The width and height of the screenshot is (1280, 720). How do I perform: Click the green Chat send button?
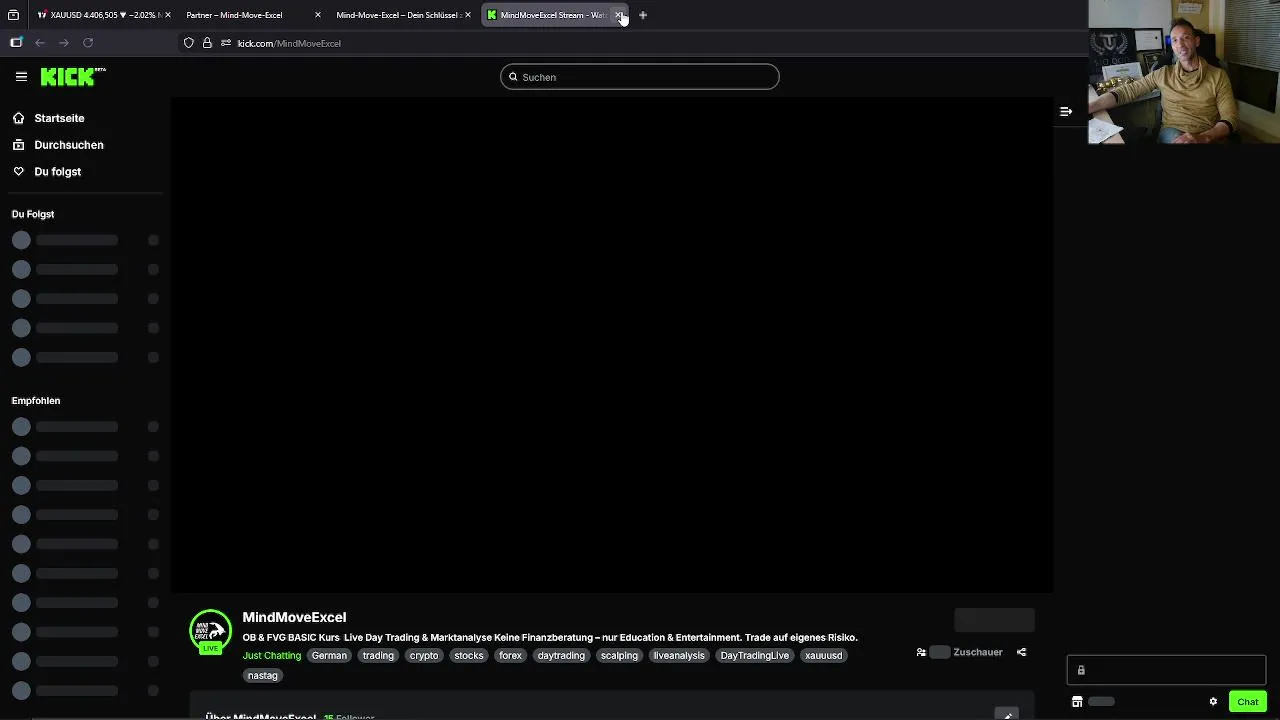(1247, 702)
